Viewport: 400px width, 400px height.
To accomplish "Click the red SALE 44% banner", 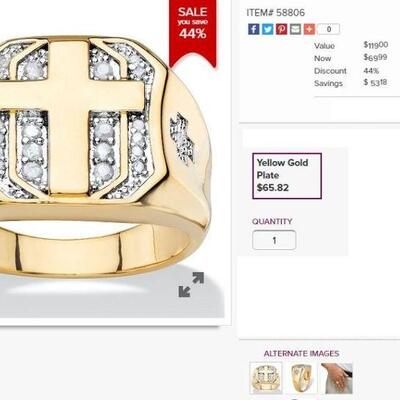I will click(193, 32).
